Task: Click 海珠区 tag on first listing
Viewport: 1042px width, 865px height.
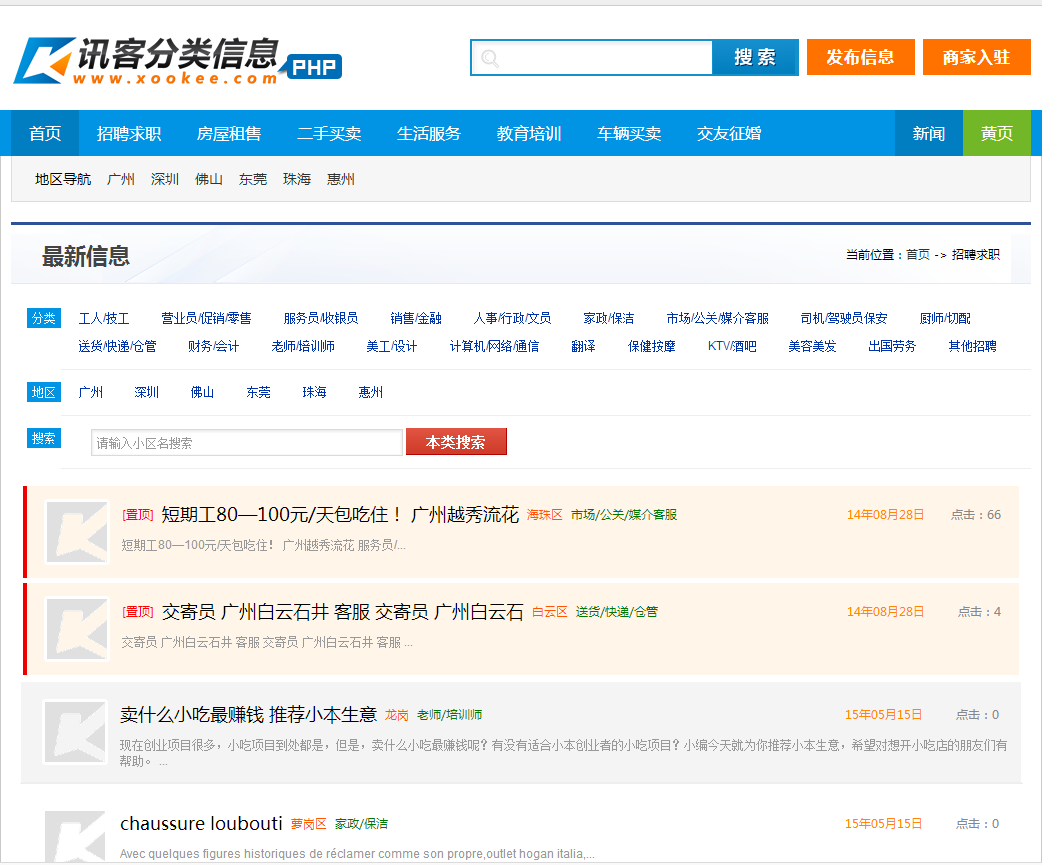Action: pos(544,515)
